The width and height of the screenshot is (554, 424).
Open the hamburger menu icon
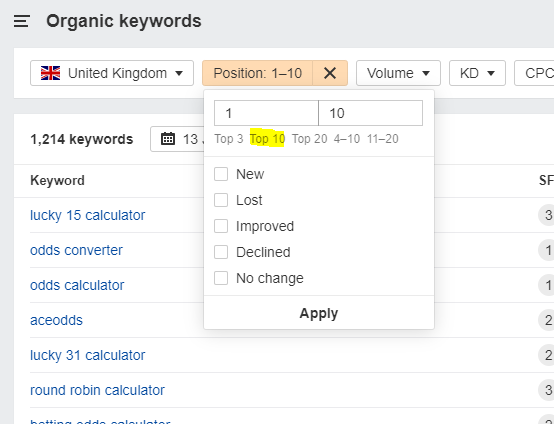(x=22, y=21)
